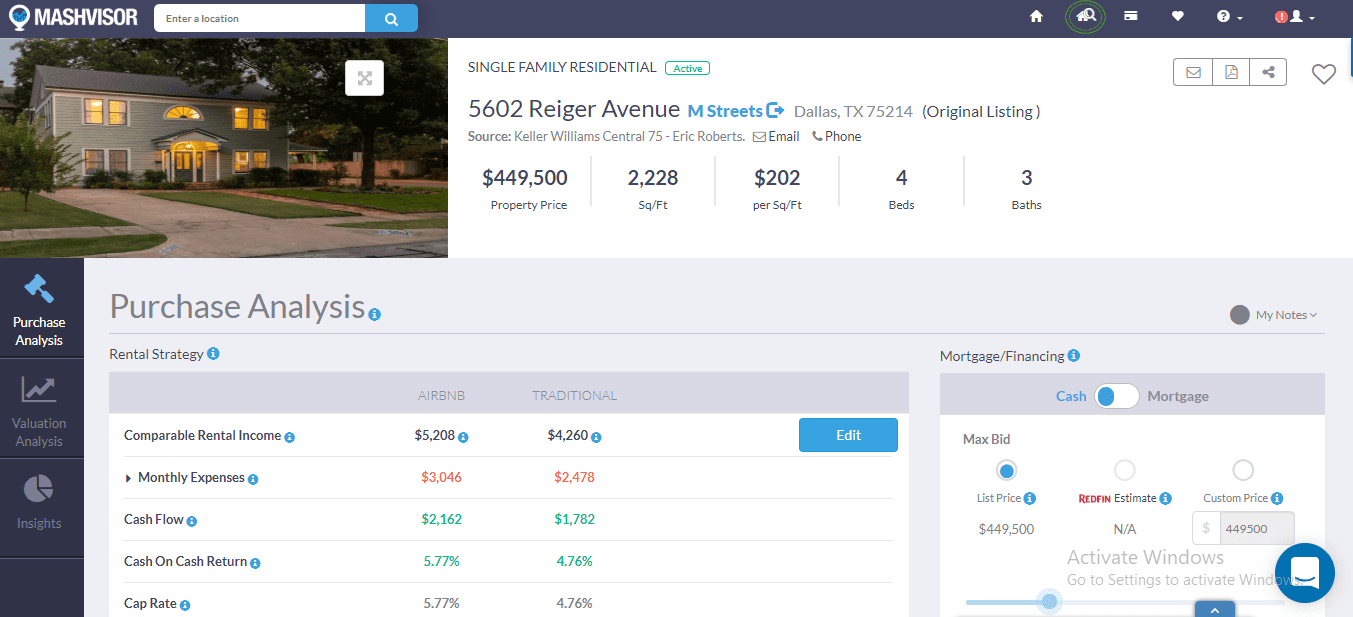Toggle Cash to Mortgage financing switch
This screenshot has height=617, width=1353.
[1116, 396]
